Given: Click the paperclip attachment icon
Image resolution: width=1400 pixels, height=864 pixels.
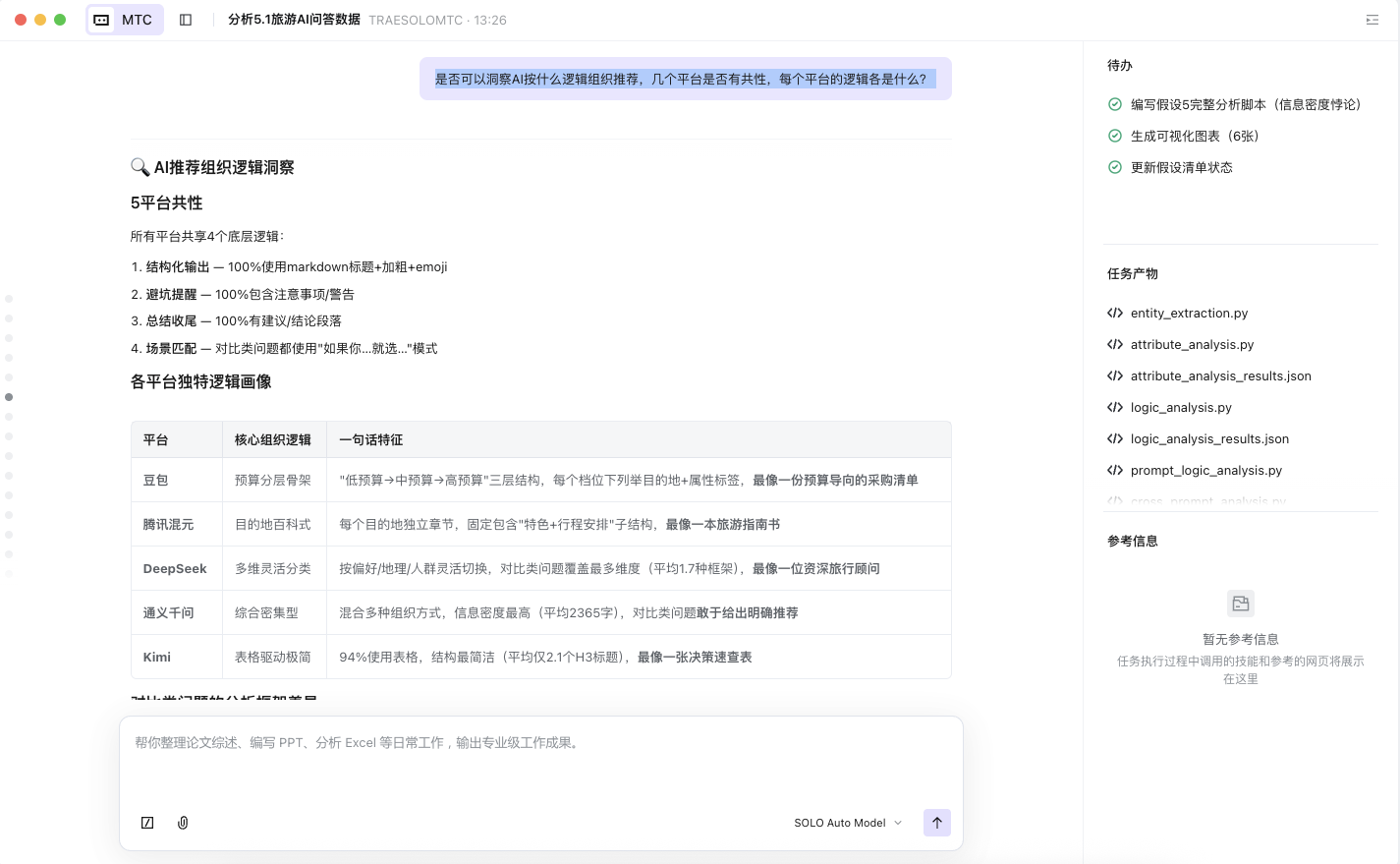Looking at the screenshot, I should coord(183,823).
